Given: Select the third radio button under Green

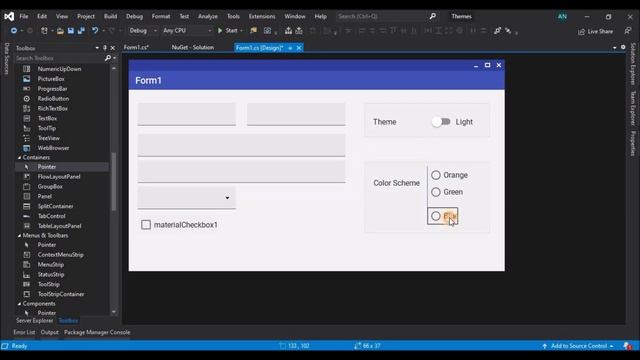Looking at the screenshot, I should pyautogui.click(x=436, y=216).
